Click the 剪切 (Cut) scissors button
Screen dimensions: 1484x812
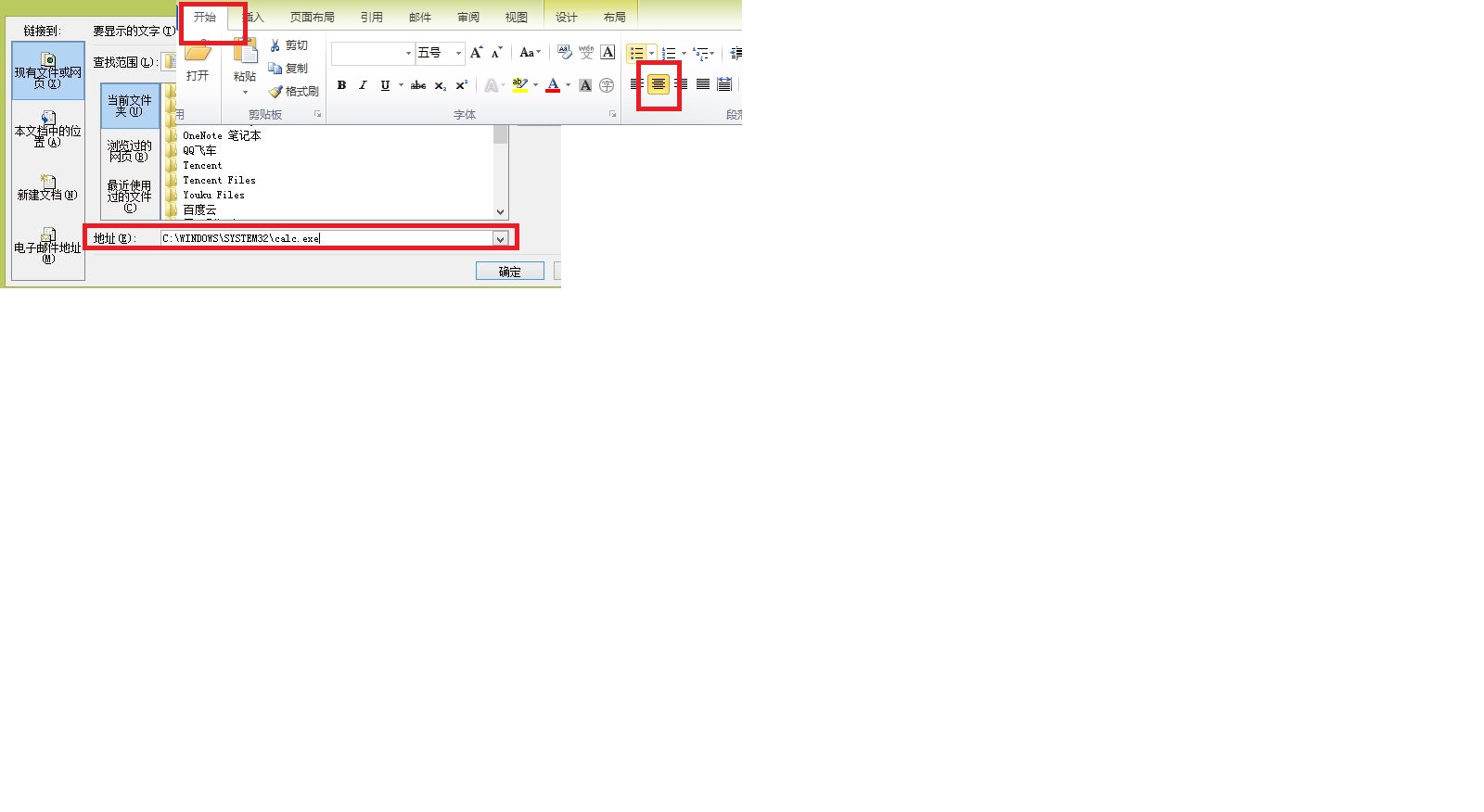(288, 45)
